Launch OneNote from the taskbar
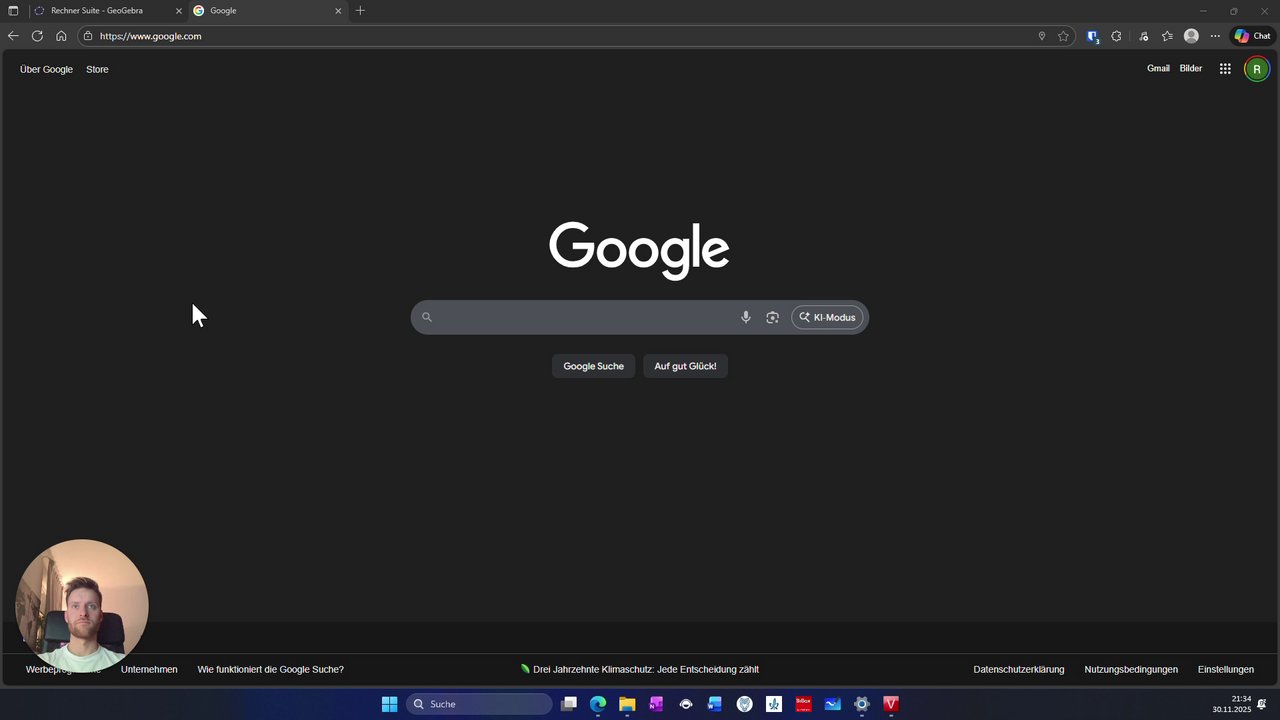The image size is (1280, 720). coord(656,704)
